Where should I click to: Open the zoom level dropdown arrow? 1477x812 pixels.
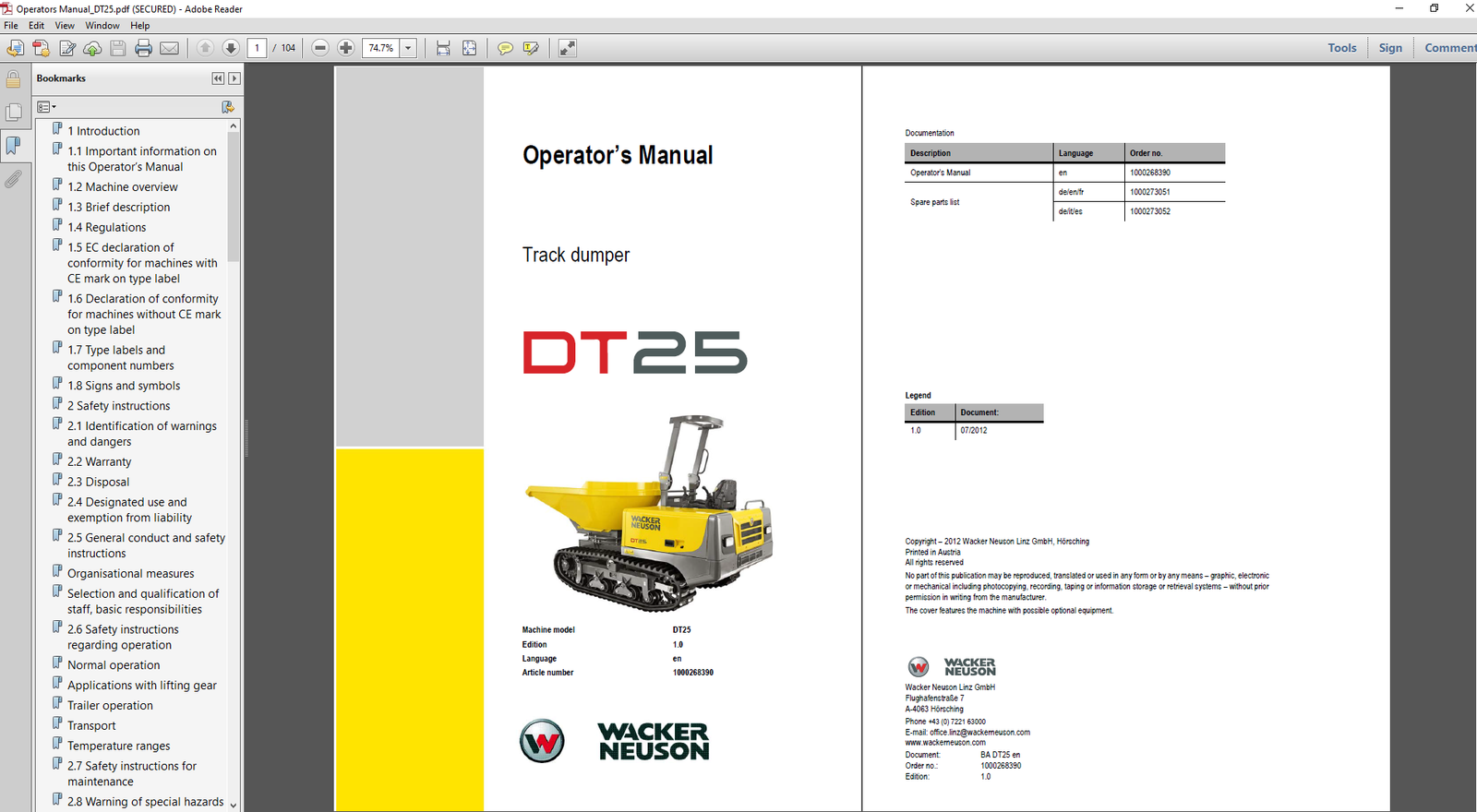[408, 48]
